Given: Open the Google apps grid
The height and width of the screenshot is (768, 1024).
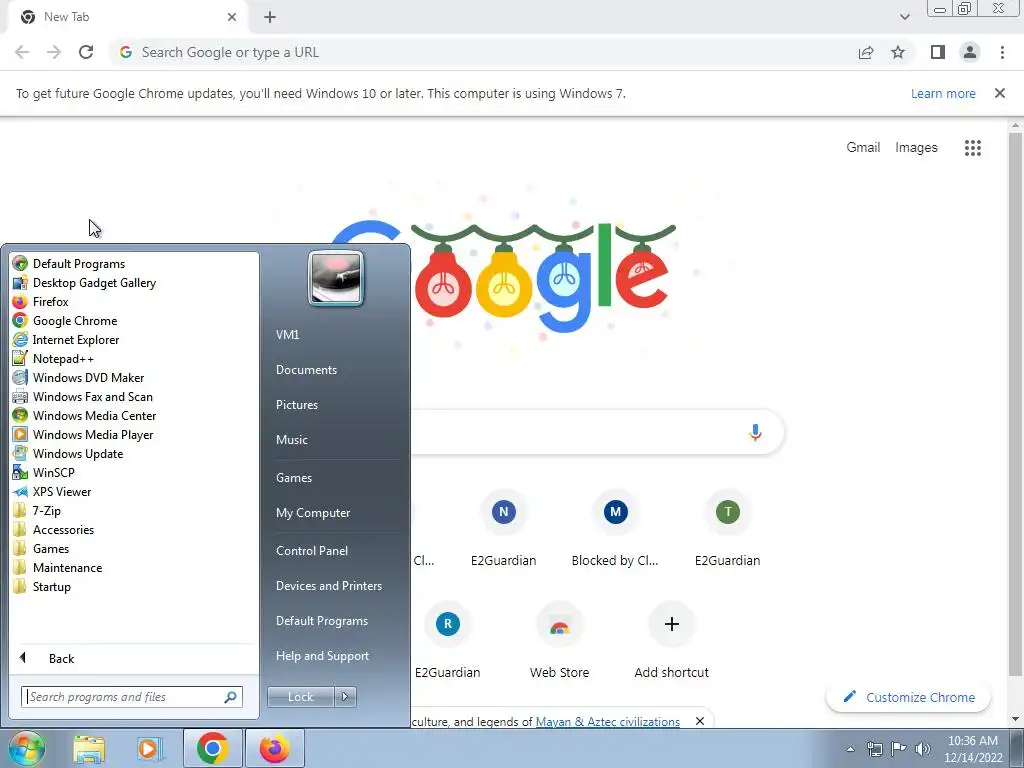Looking at the screenshot, I should point(972,148).
